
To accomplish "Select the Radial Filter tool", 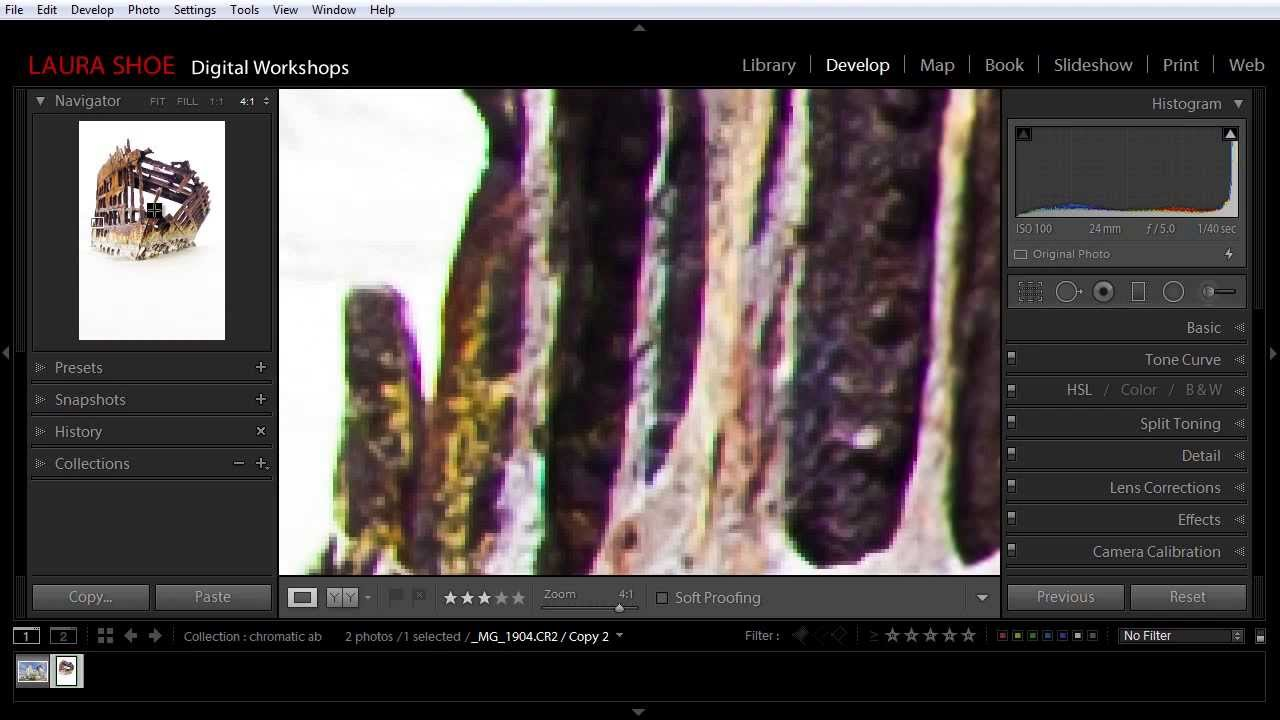I will point(1174,291).
